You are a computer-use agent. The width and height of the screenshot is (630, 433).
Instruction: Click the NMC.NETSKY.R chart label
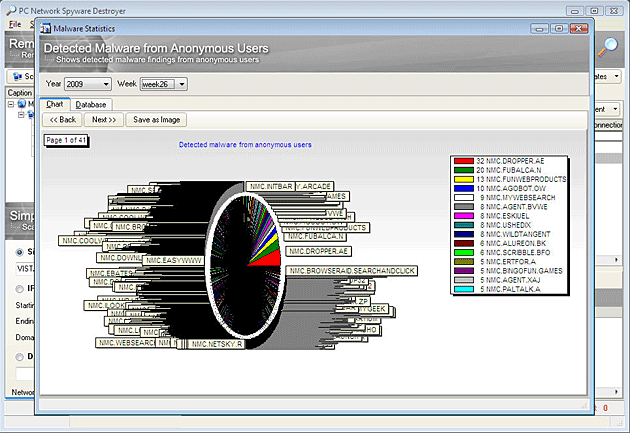pos(217,344)
